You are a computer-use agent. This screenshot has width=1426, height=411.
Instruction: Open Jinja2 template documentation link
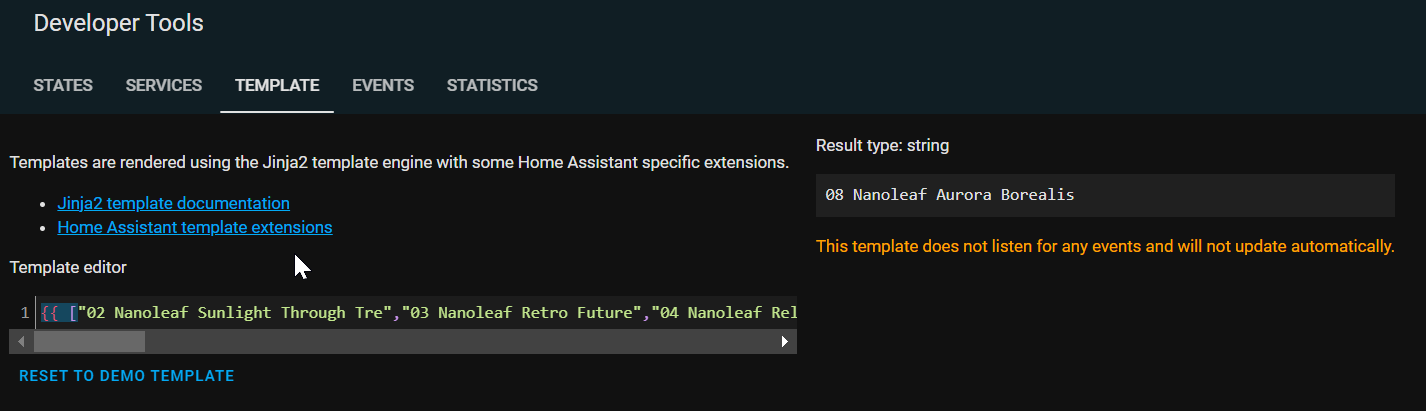coord(173,204)
